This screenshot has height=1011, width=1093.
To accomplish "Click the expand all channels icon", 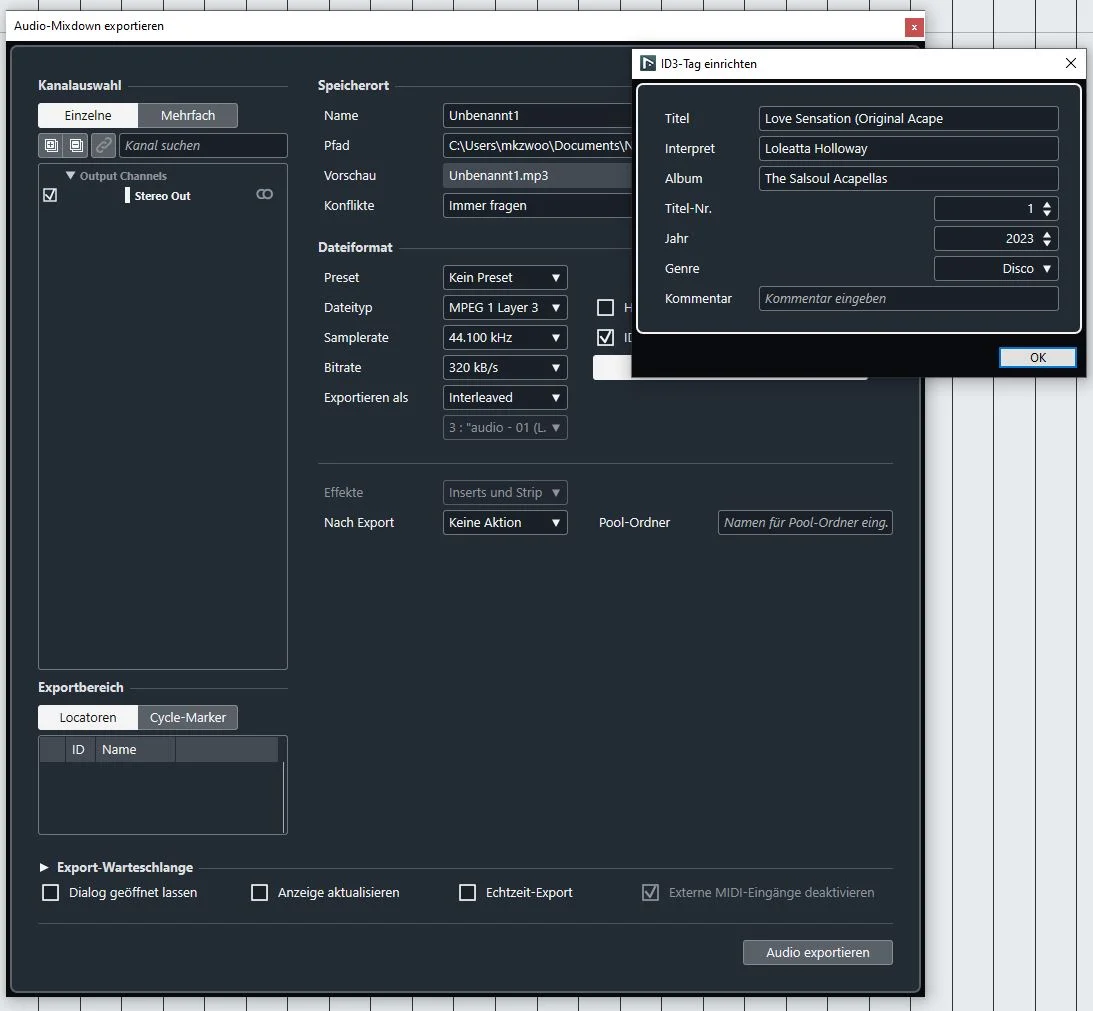I will [x=51, y=145].
